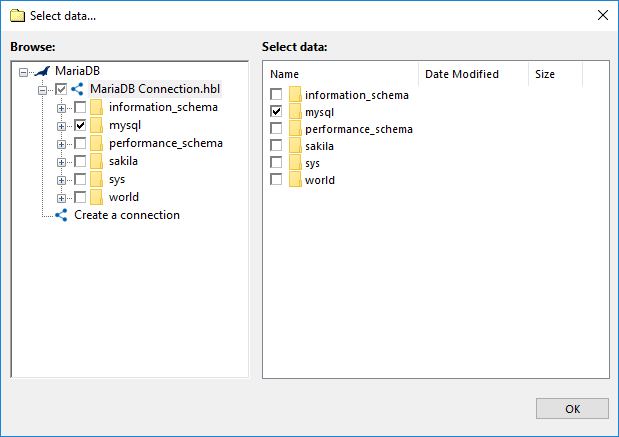The height and width of the screenshot is (437, 619).
Task: Click the share icon beside Create a connection
Action: (61, 215)
